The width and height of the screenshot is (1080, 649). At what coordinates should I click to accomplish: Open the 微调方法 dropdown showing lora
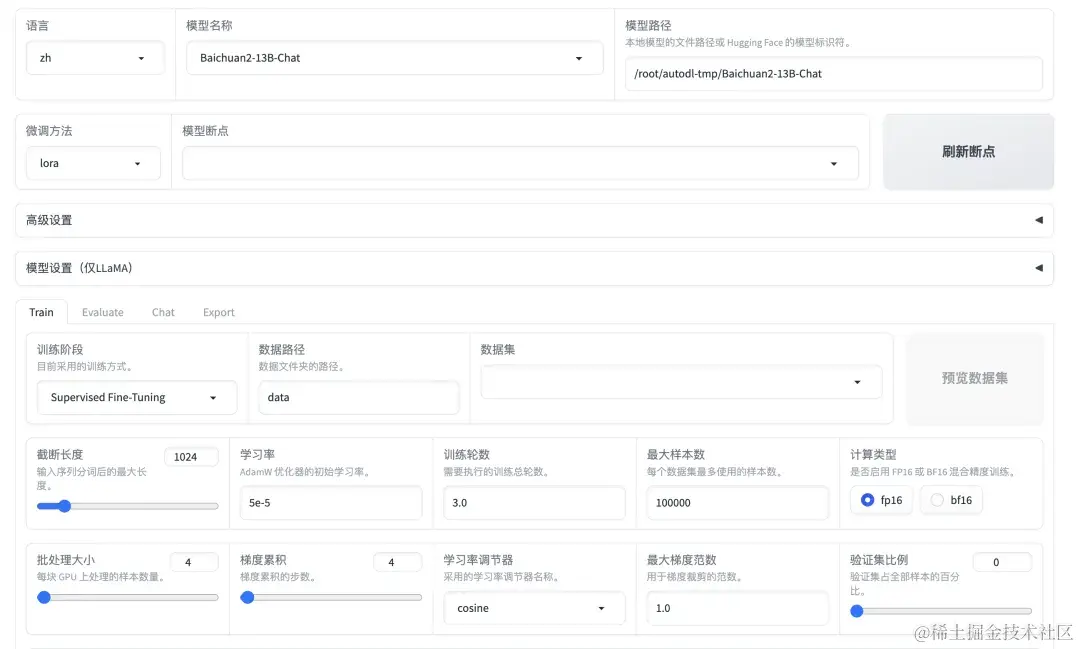[x=93, y=163]
